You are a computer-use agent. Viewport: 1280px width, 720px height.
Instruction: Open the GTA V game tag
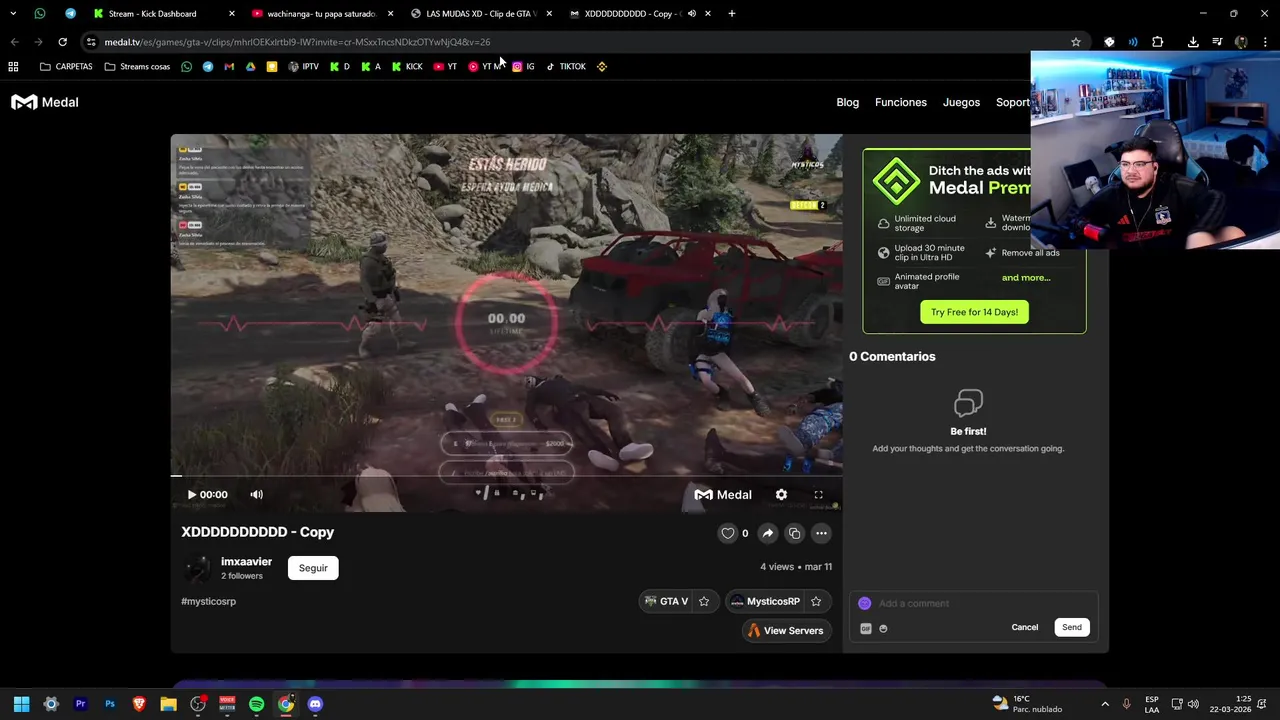[x=666, y=601]
